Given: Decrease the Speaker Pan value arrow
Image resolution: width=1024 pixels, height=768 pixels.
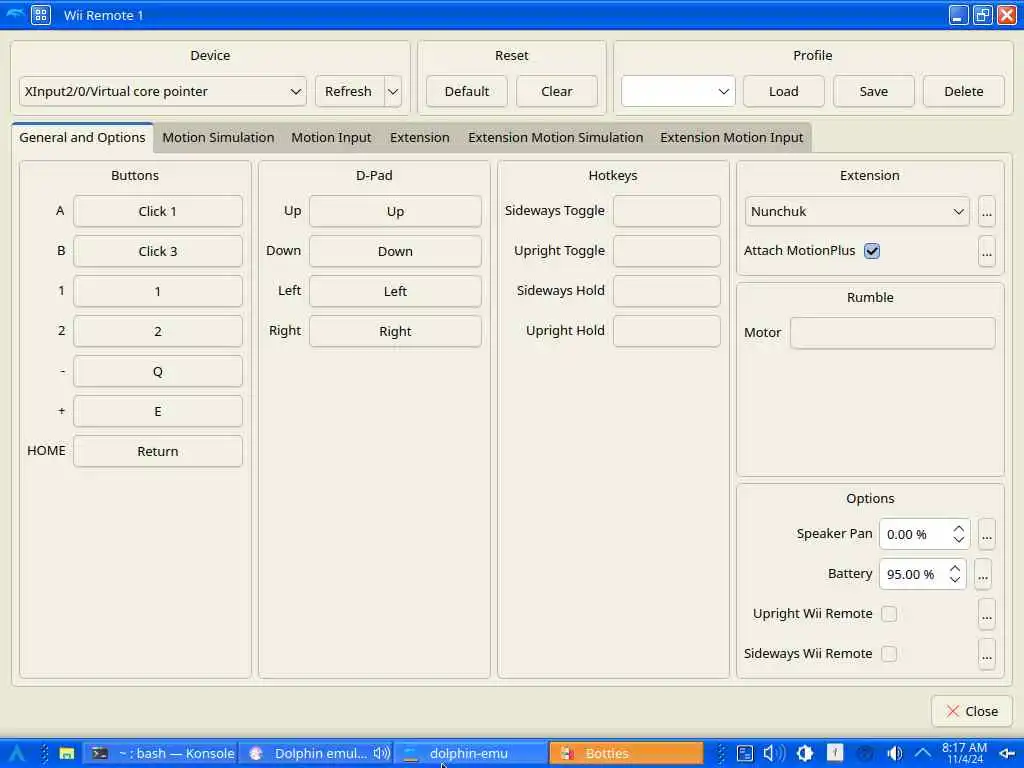Looking at the screenshot, I should [959, 540].
